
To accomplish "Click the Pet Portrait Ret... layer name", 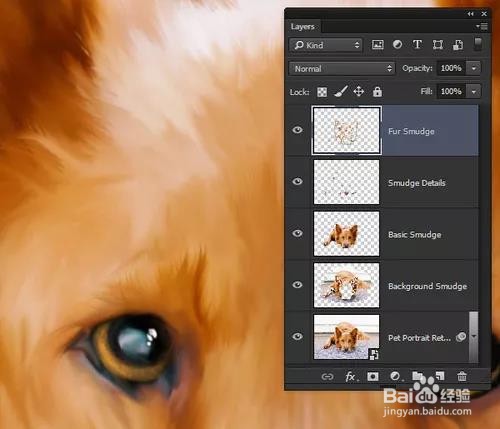I will click(x=419, y=338).
